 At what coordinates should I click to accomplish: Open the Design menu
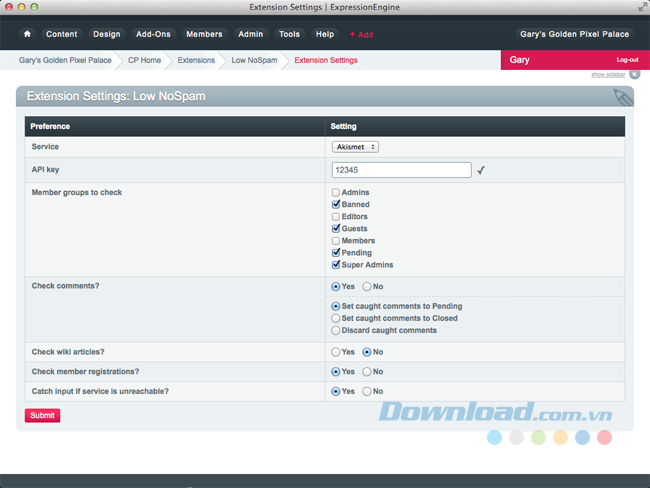pyautogui.click(x=107, y=34)
